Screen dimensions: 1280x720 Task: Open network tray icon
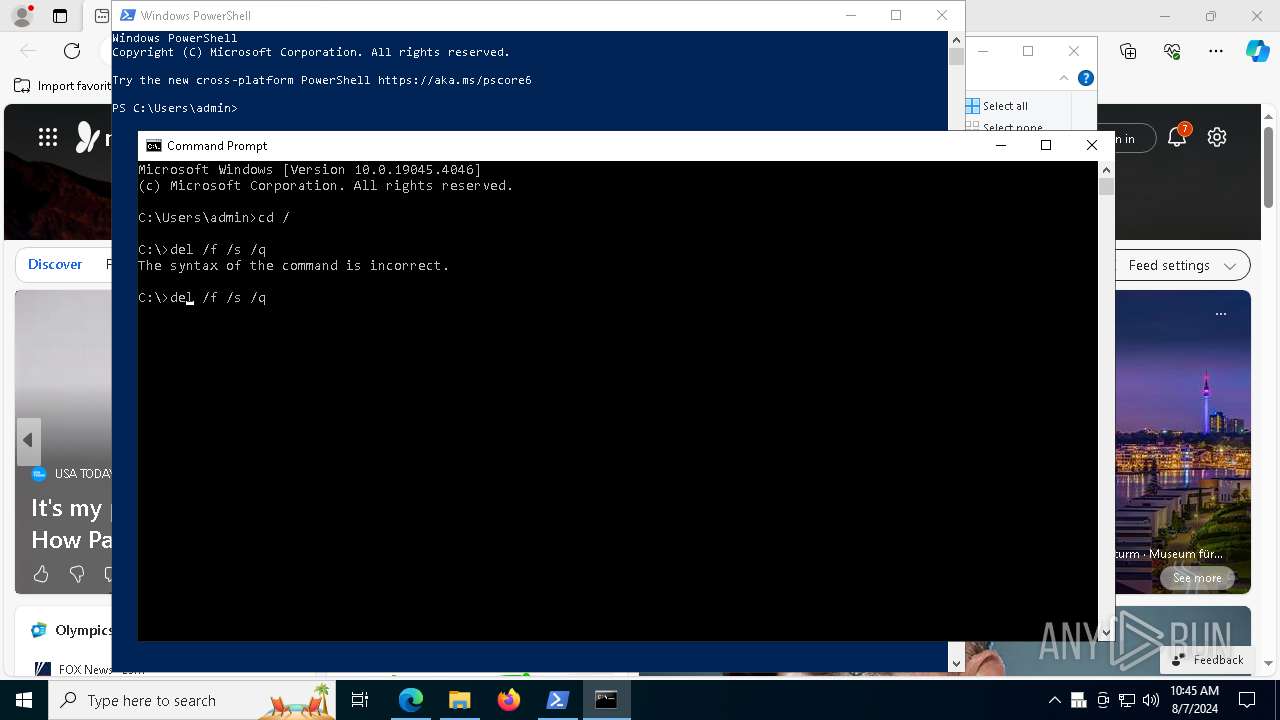coord(1127,700)
